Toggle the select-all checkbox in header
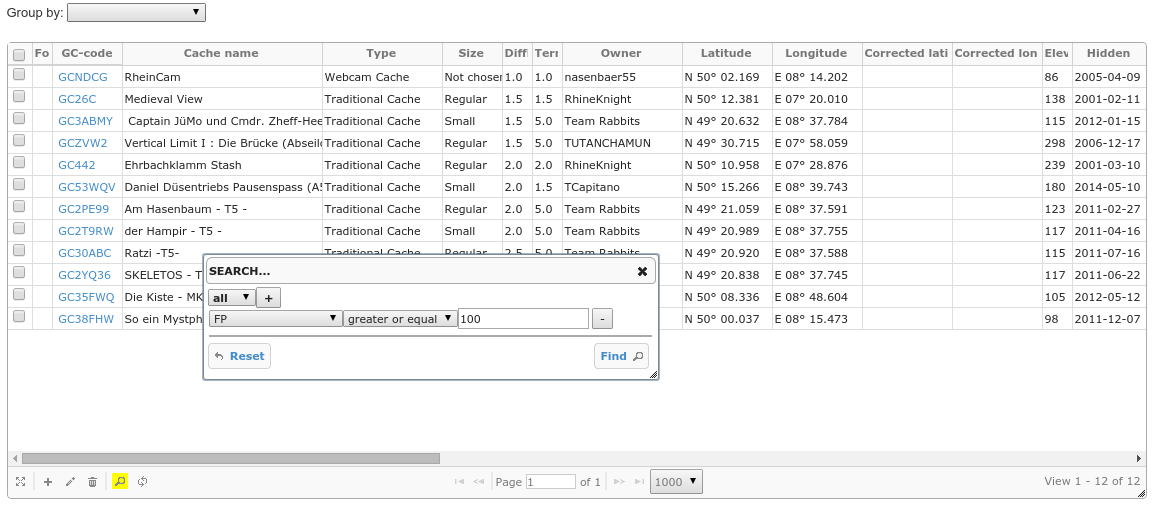The width and height of the screenshot is (1152, 507). point(19,54)
